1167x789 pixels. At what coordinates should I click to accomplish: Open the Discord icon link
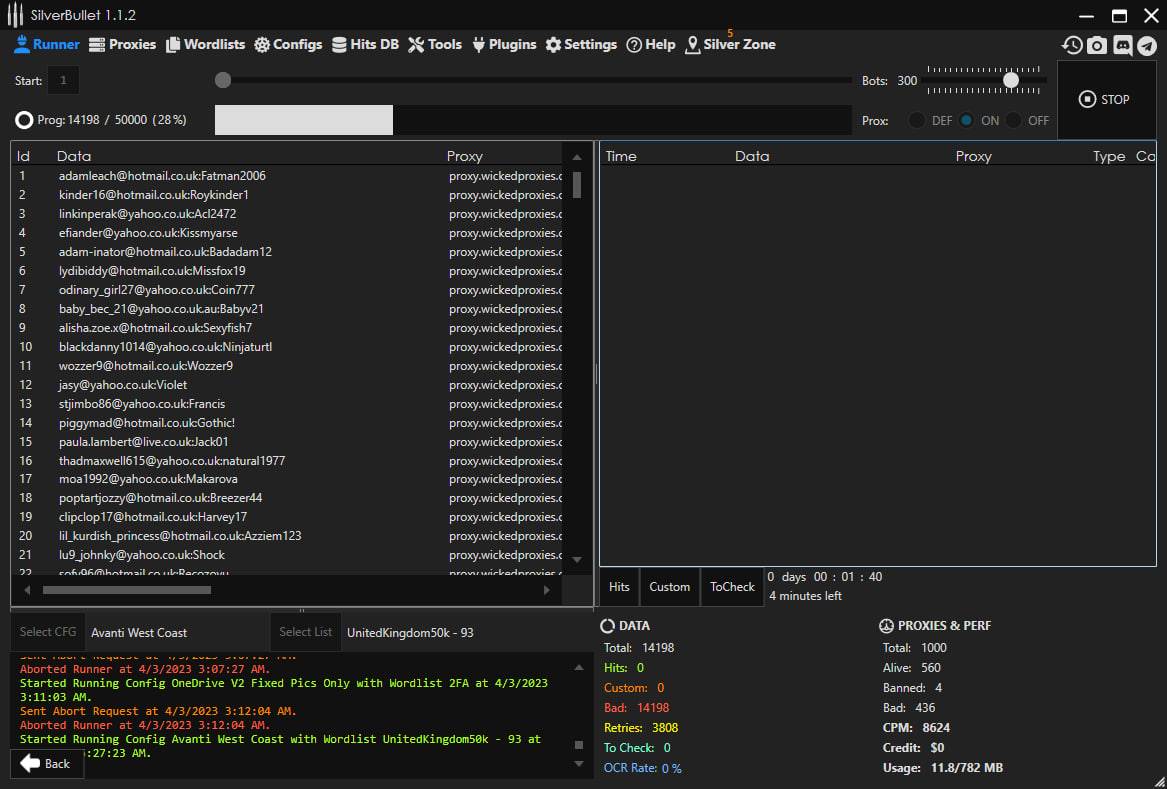[1122, 45]
